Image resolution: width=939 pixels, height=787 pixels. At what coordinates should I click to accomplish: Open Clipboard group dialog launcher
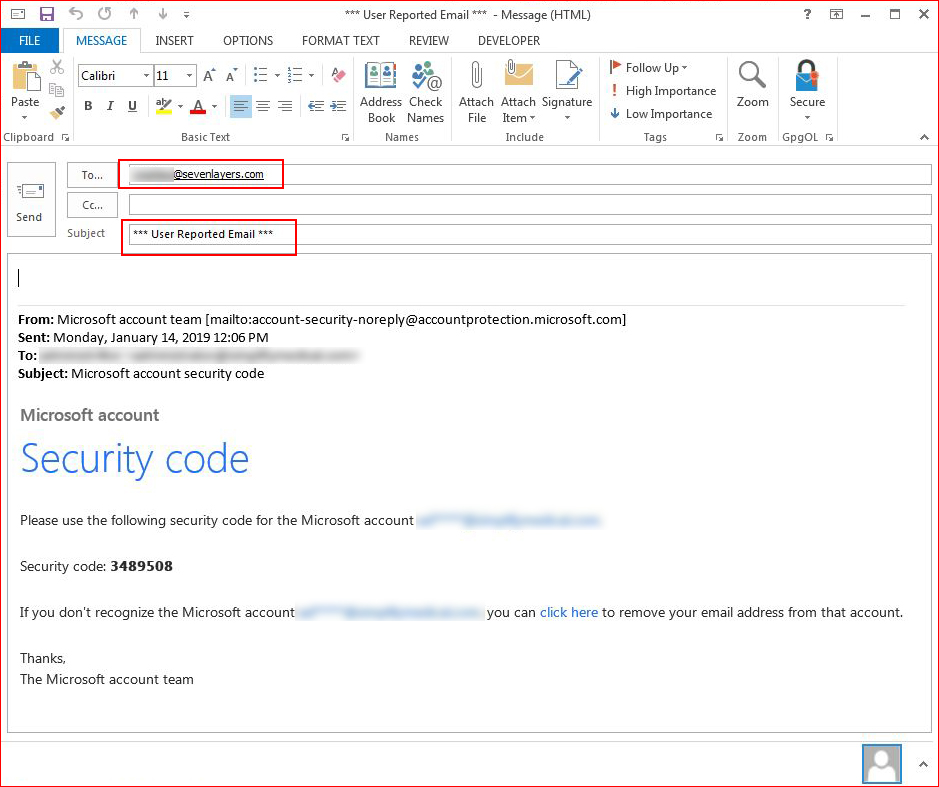coord(65,138)
